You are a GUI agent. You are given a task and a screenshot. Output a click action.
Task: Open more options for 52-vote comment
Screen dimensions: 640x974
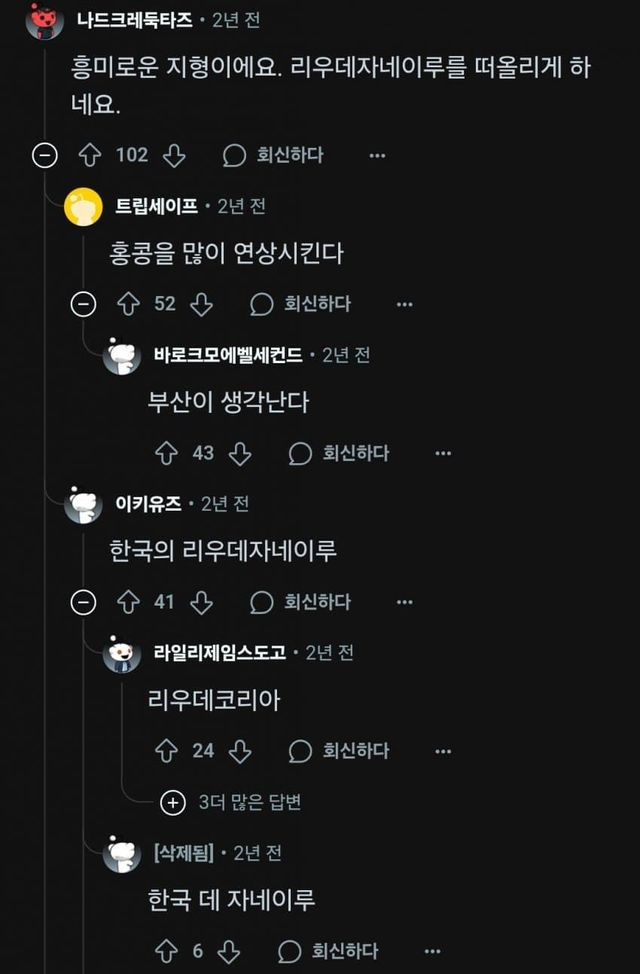pos(404,304)
